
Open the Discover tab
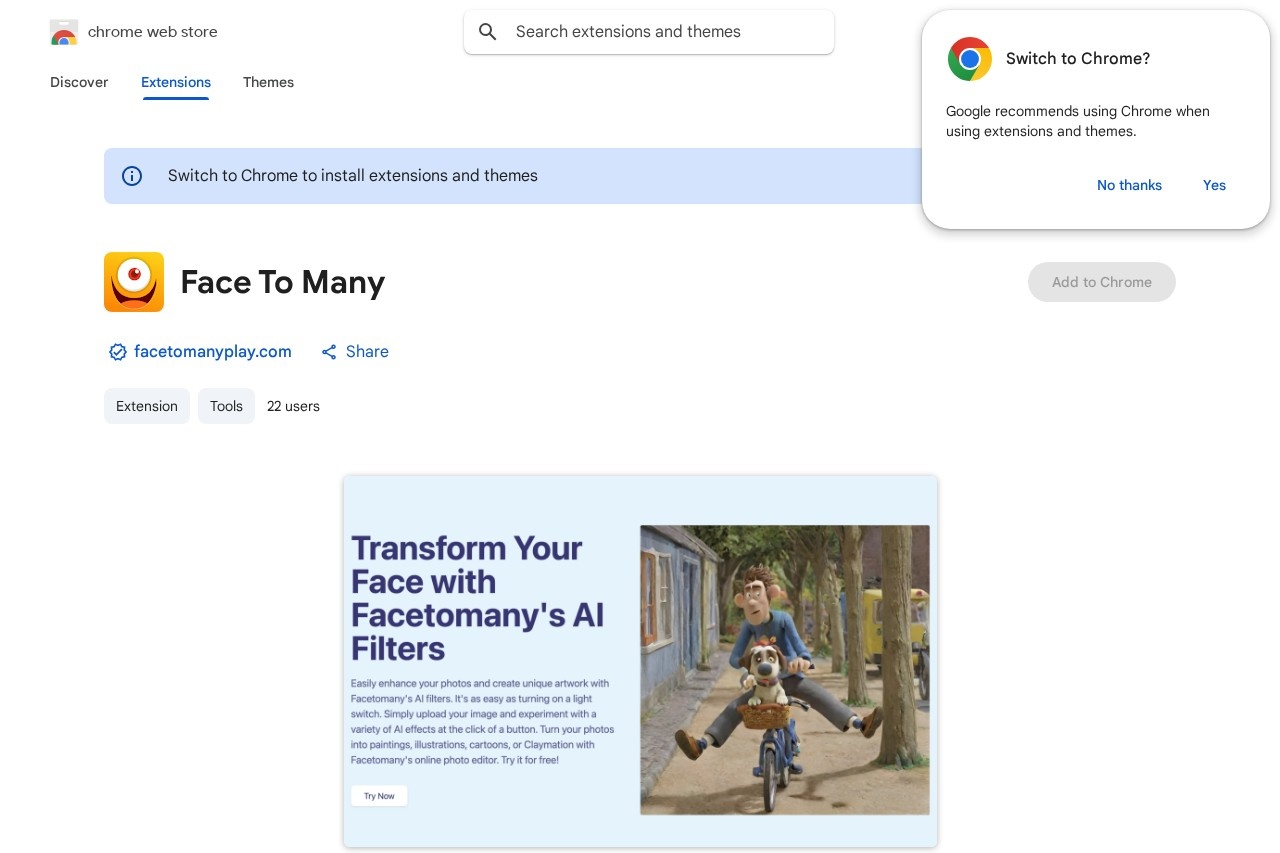pyautogui.click(x=79, y=82)
